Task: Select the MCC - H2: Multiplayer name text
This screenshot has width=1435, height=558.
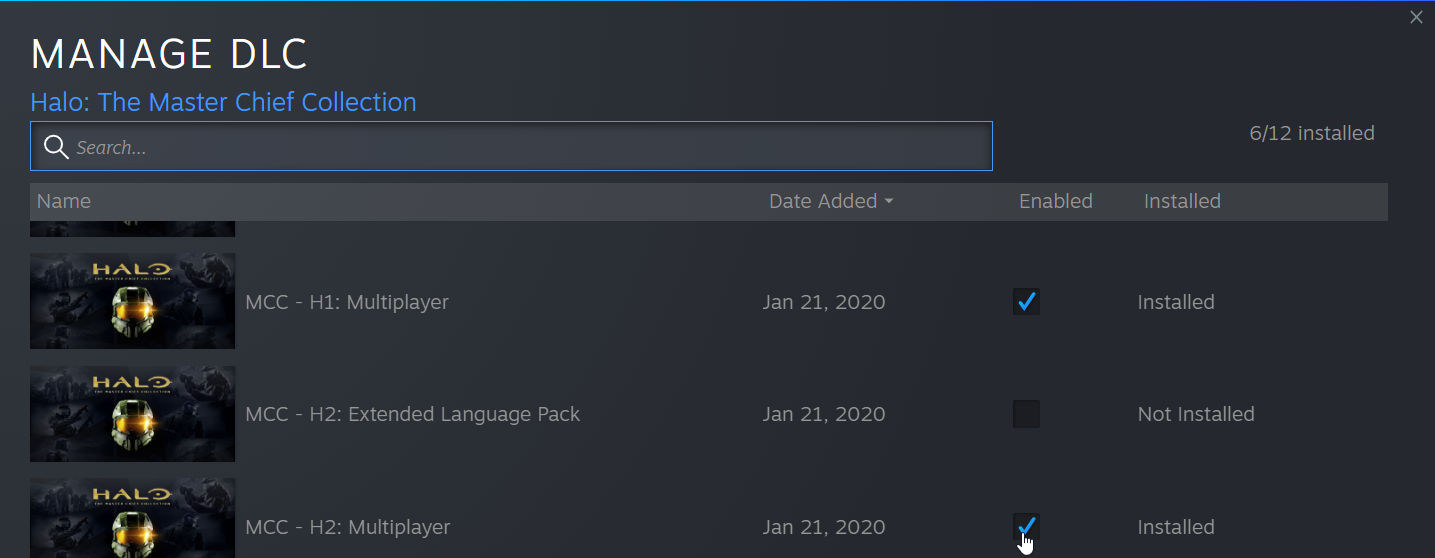Action: pos(348,527)
